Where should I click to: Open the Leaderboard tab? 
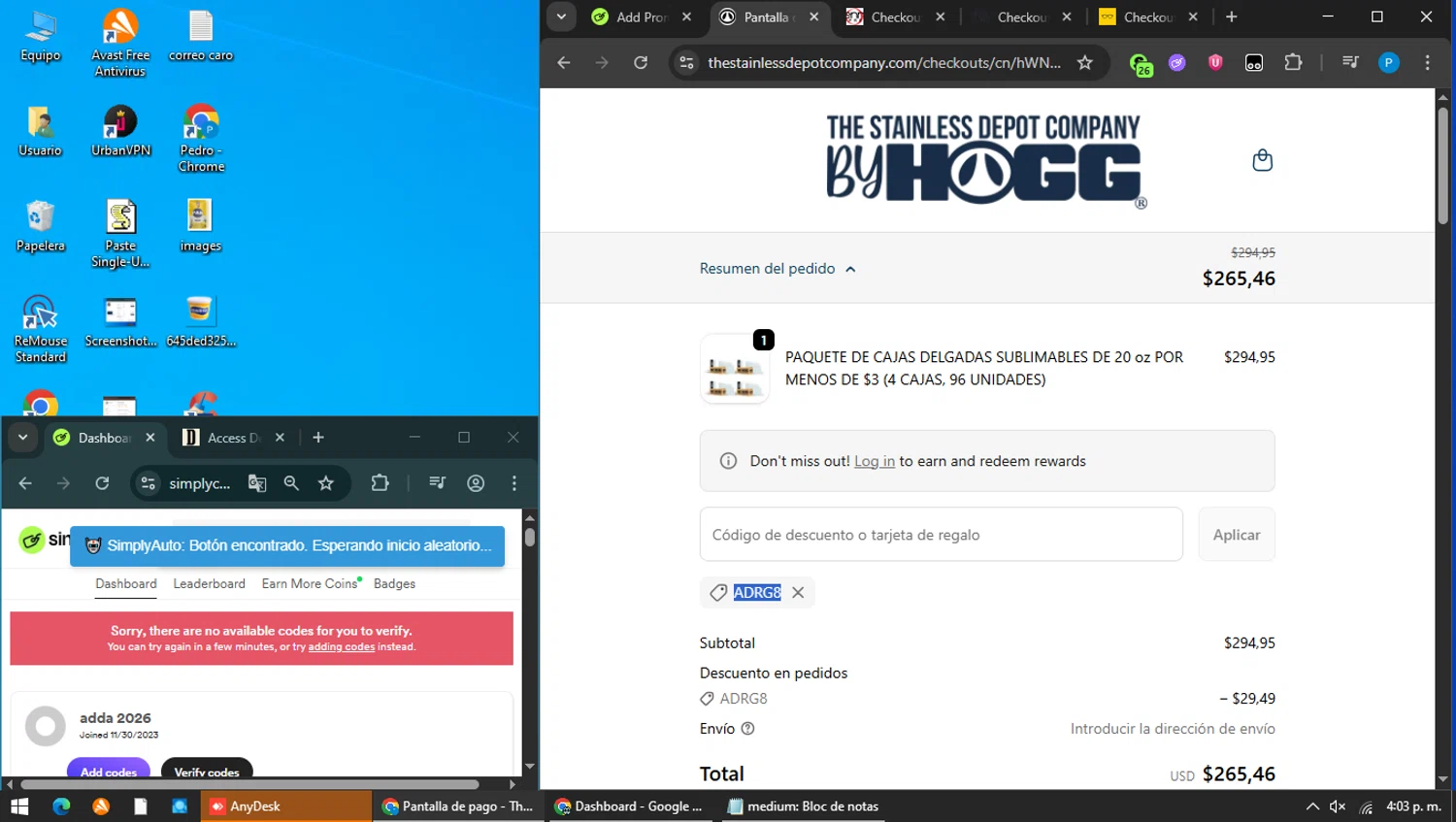[209, 583]
